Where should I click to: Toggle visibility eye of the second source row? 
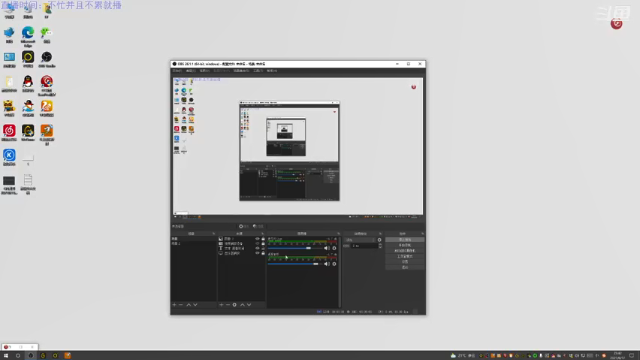(257, 244)
